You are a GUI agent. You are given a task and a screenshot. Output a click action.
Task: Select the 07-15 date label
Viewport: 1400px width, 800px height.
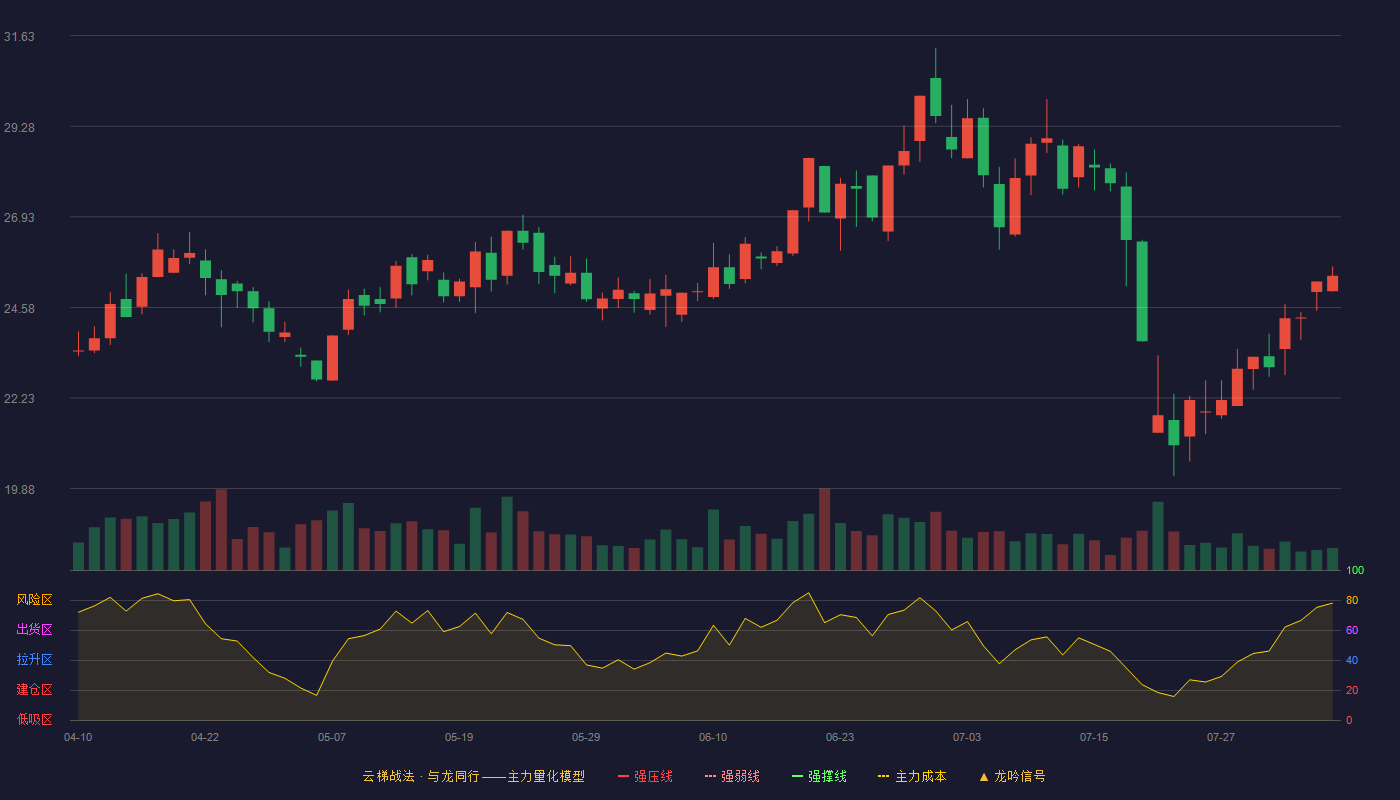[1094, 737]
